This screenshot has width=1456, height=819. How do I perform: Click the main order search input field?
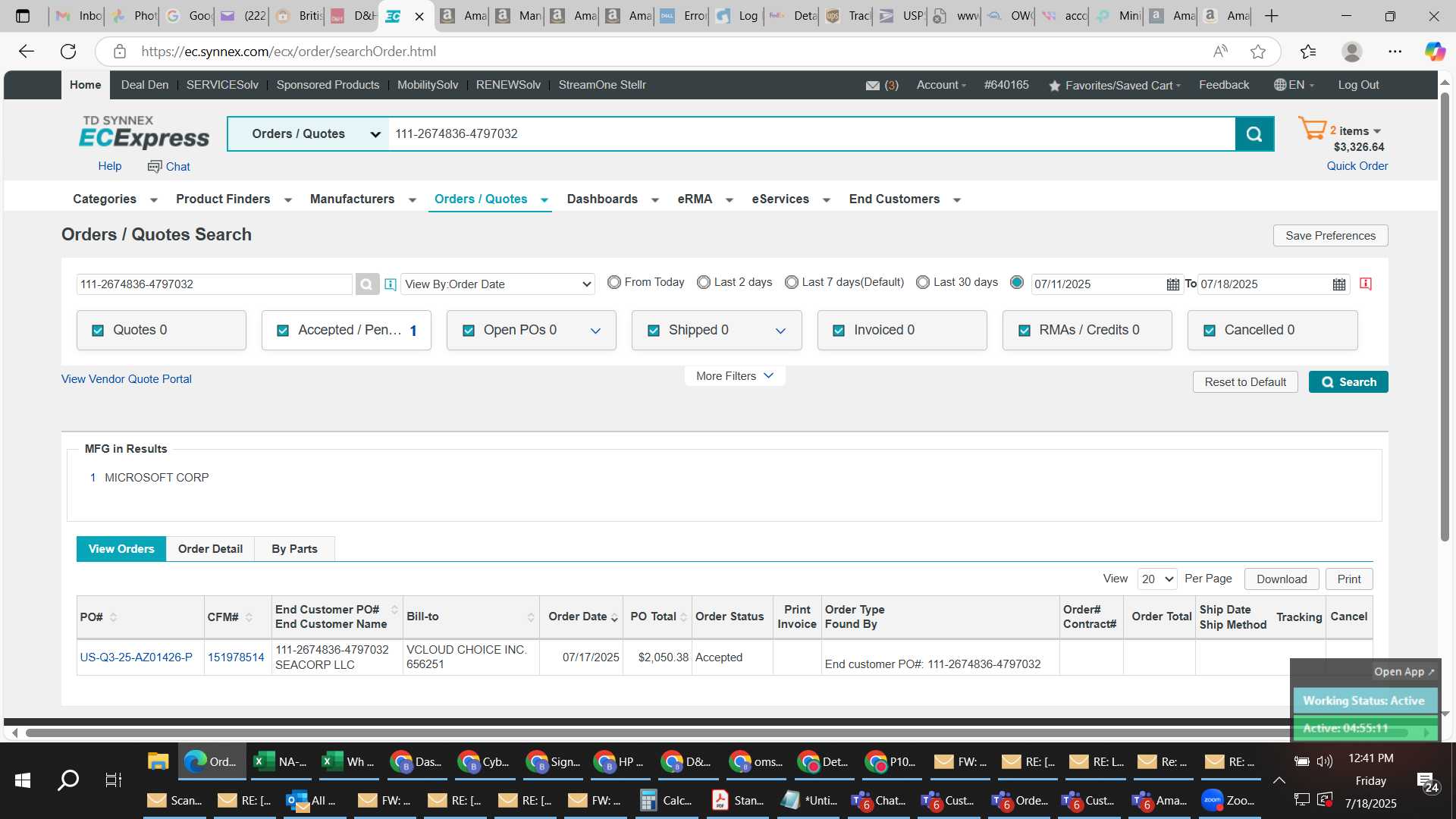pos(811,134)
